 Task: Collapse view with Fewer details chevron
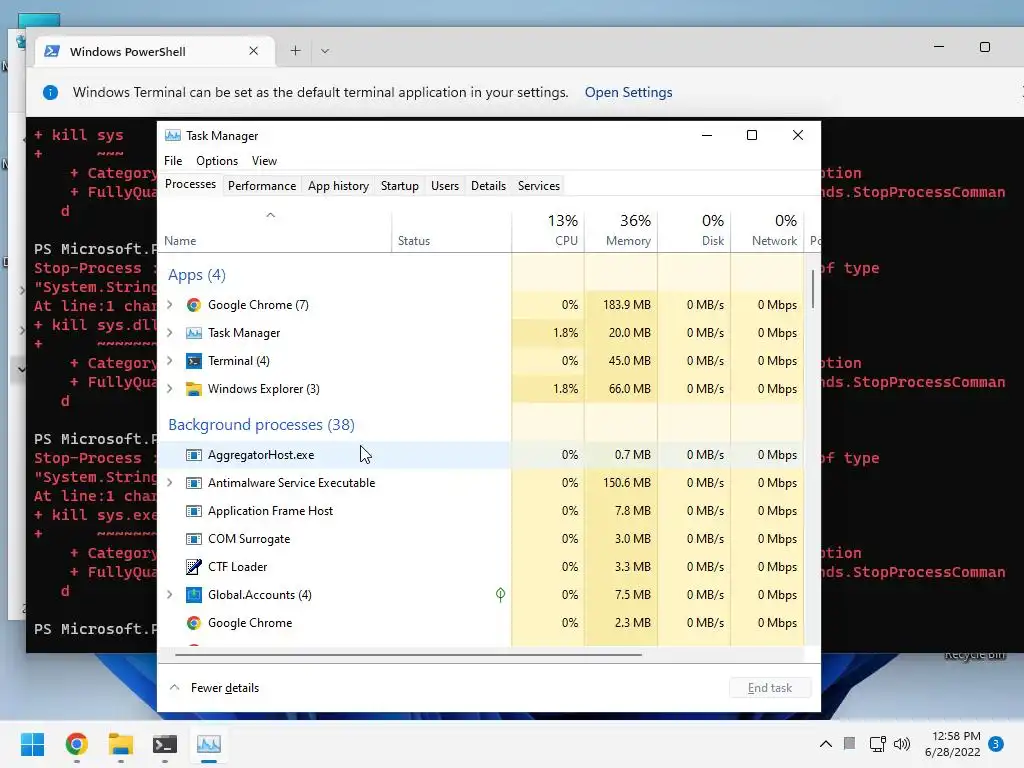(174, 688)
